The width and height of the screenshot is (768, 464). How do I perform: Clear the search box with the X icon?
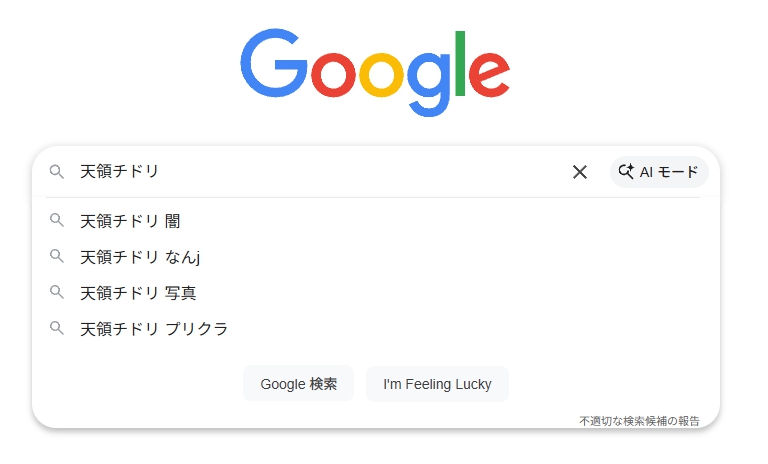(x=579, y=172)
